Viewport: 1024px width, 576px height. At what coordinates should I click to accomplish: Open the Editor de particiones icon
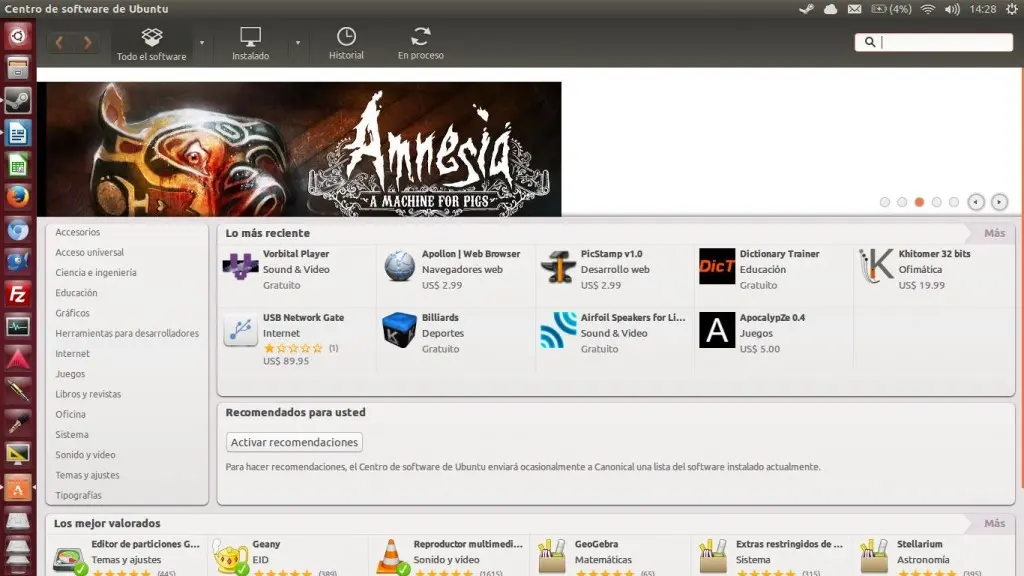(x=70, y=558)
